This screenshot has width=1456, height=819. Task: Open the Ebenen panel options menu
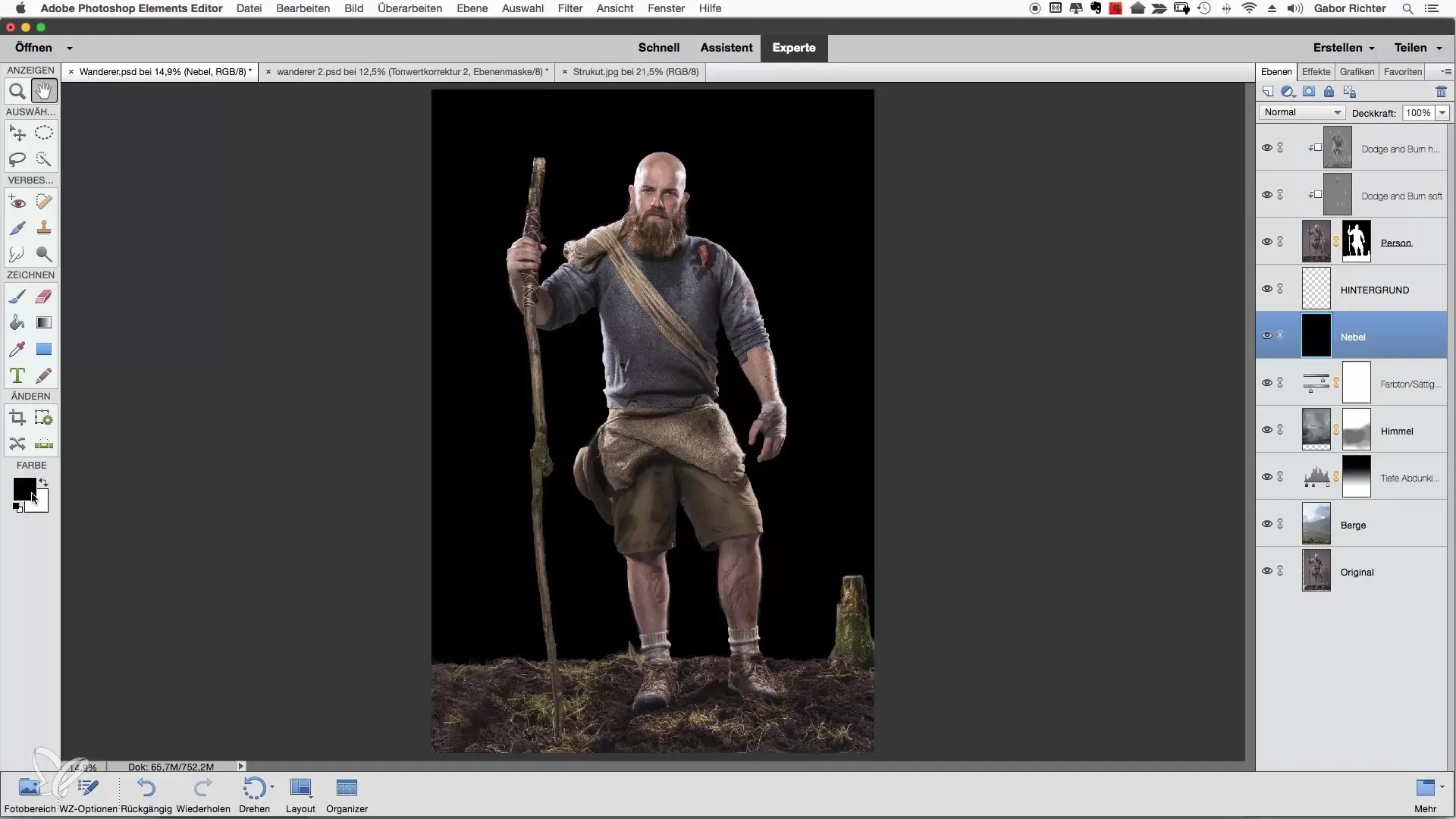tap(1446, 72)
